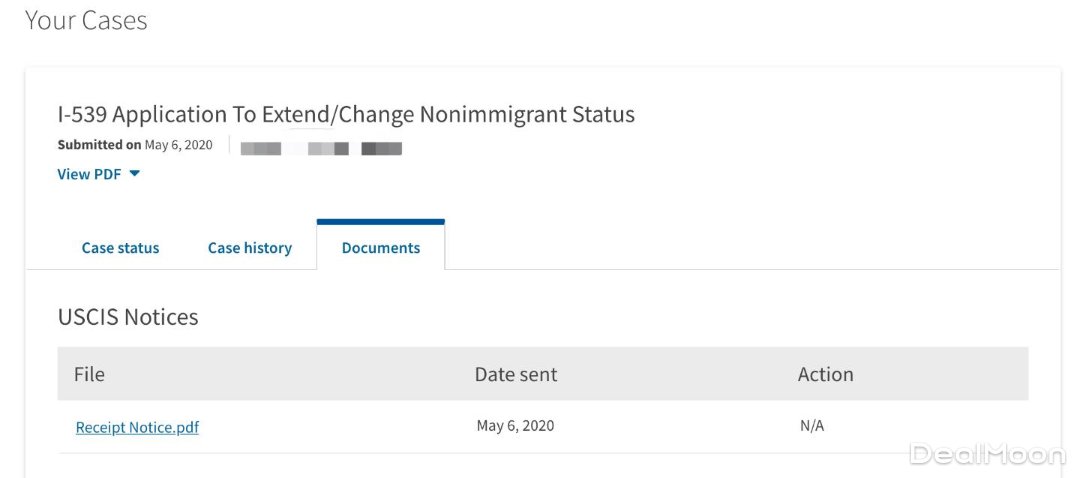This screenshot has width=1080, height=478.
Task: Switch to the Case status tab
Action: coord(120,248)
